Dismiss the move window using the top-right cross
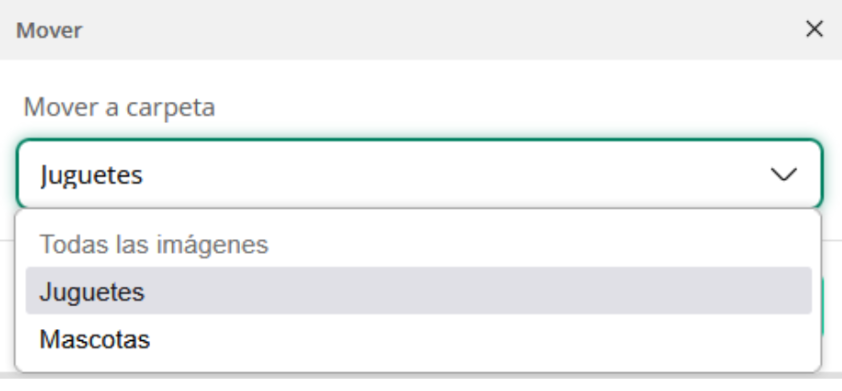This screenshot has width=842, height=391. pos(814,30)
